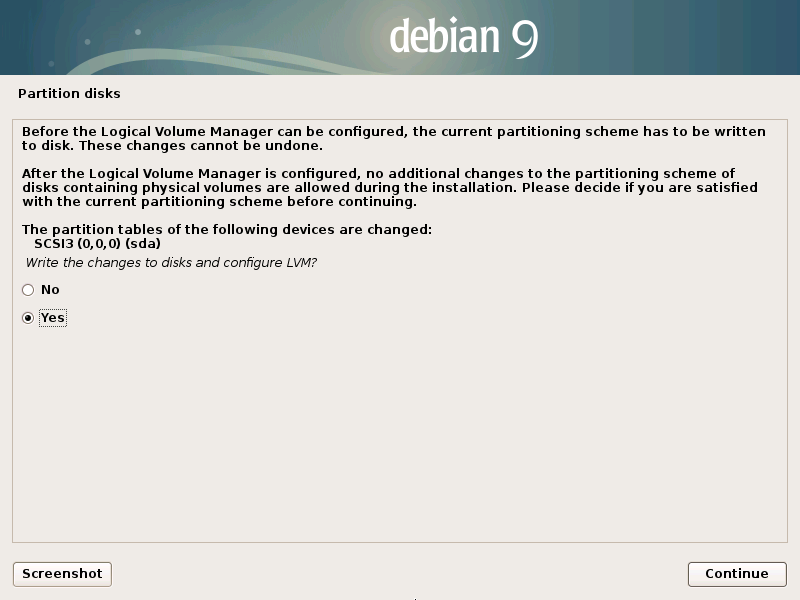Click the empty area of the dialog panel
Image resolution: width=800 pixels, height=600 pixels.
point(400,434)
